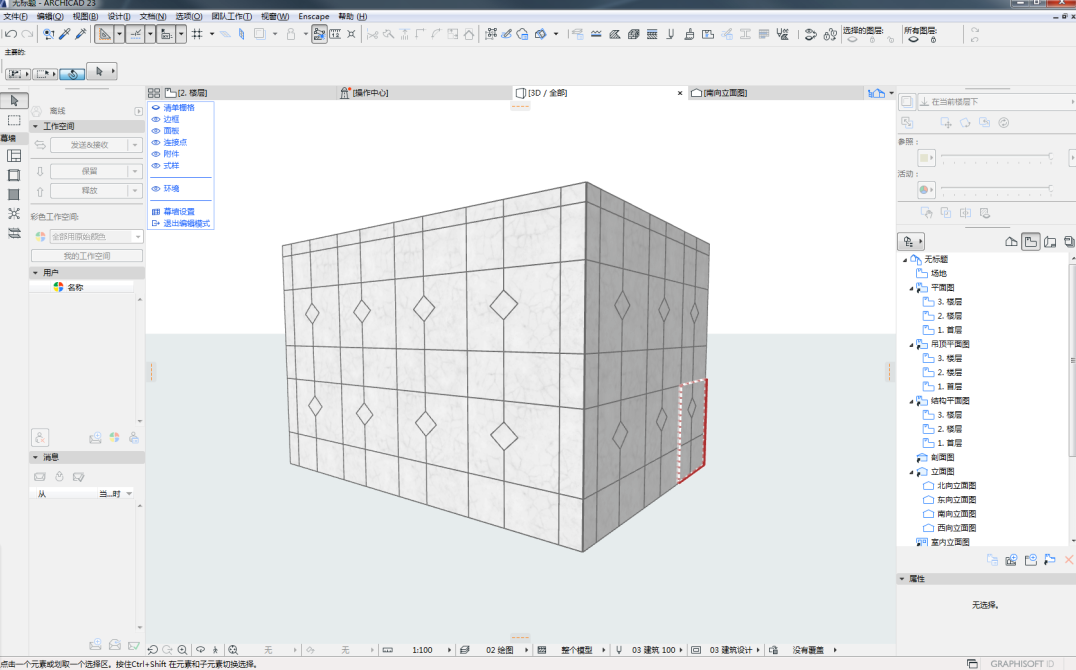Select the eyedropper pick-up parameters tool
The width and height of the screenshot is (1076, 670).
click(x=65, y=34)
